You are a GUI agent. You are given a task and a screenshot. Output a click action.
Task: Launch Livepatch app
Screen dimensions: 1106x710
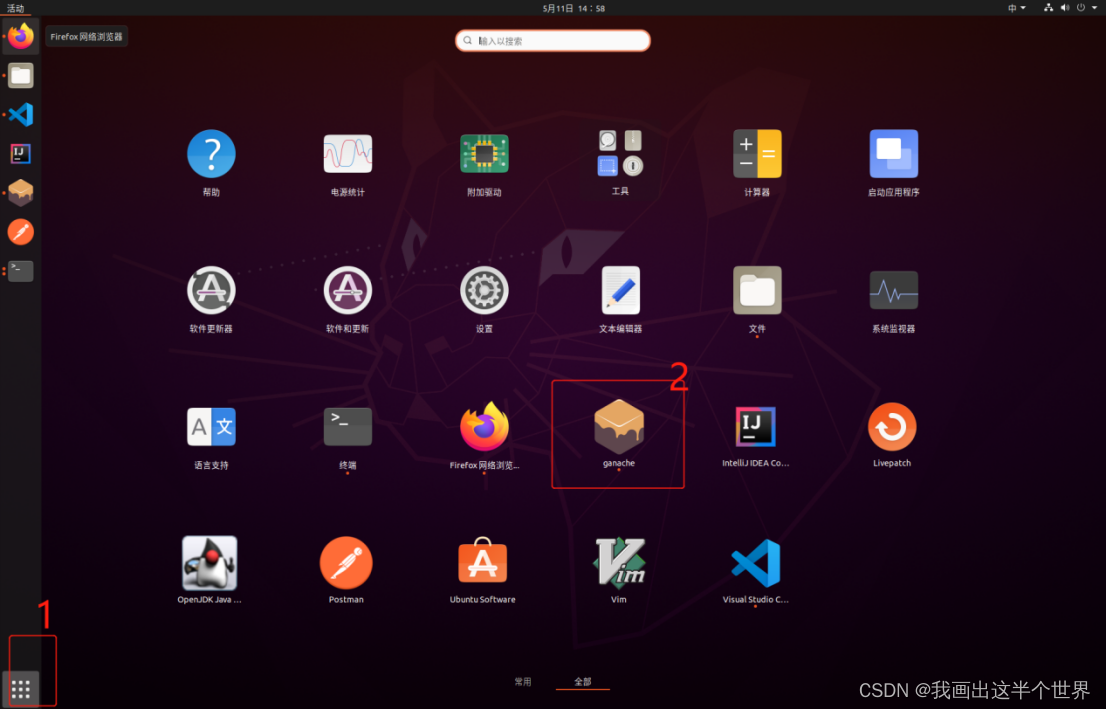[x=892, y=427]
